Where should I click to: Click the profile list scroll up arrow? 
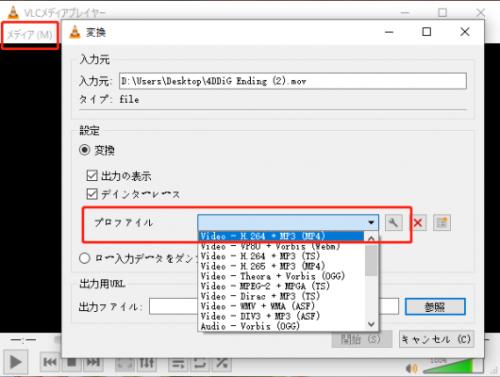click(371, 238)
